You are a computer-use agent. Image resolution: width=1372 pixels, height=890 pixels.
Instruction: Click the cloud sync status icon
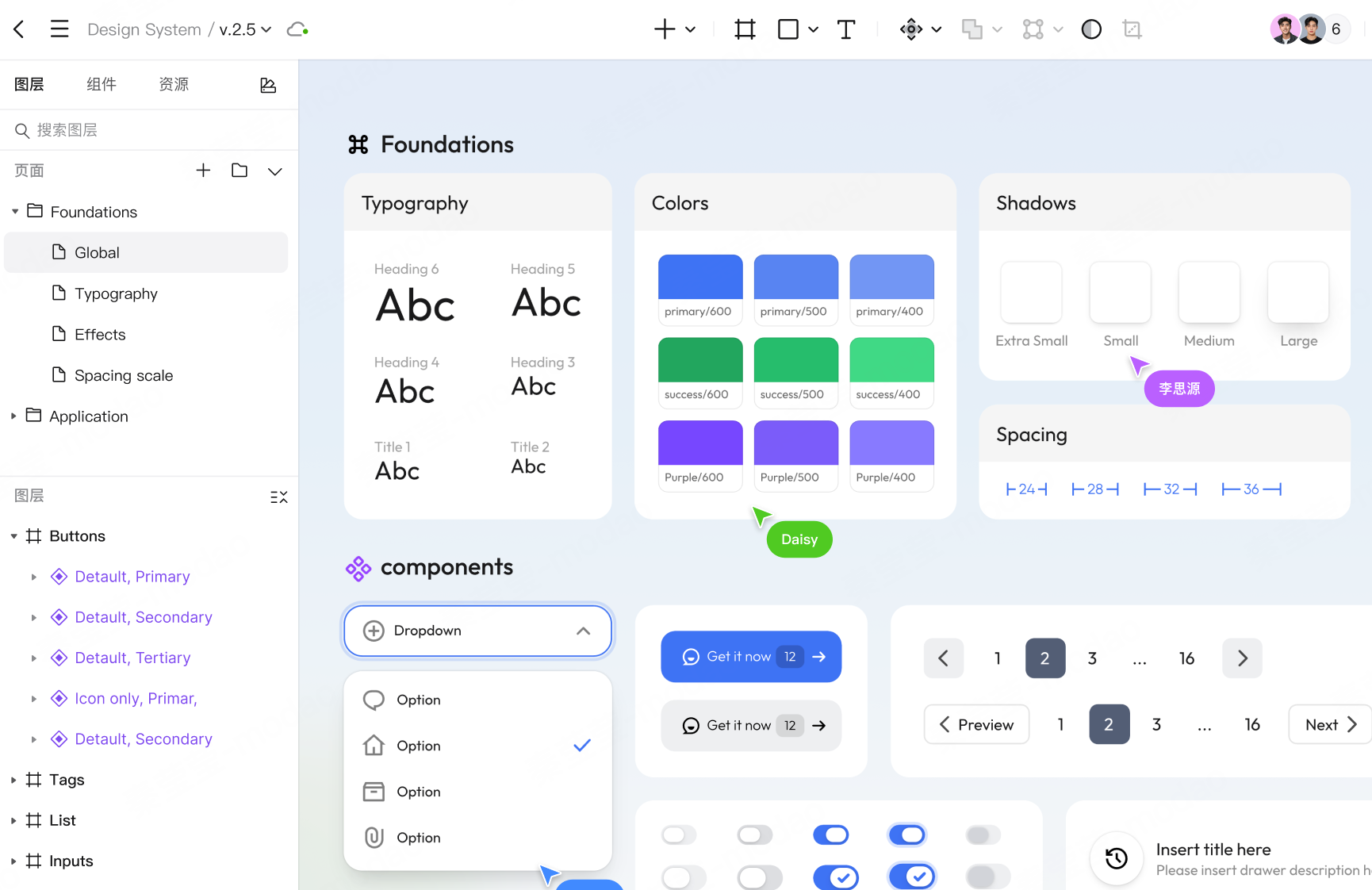297,29
